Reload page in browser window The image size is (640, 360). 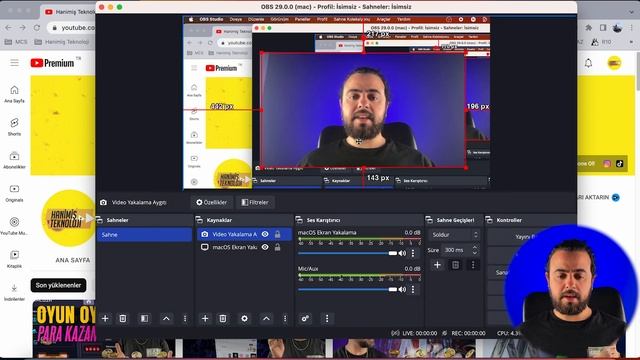[37, 28]
